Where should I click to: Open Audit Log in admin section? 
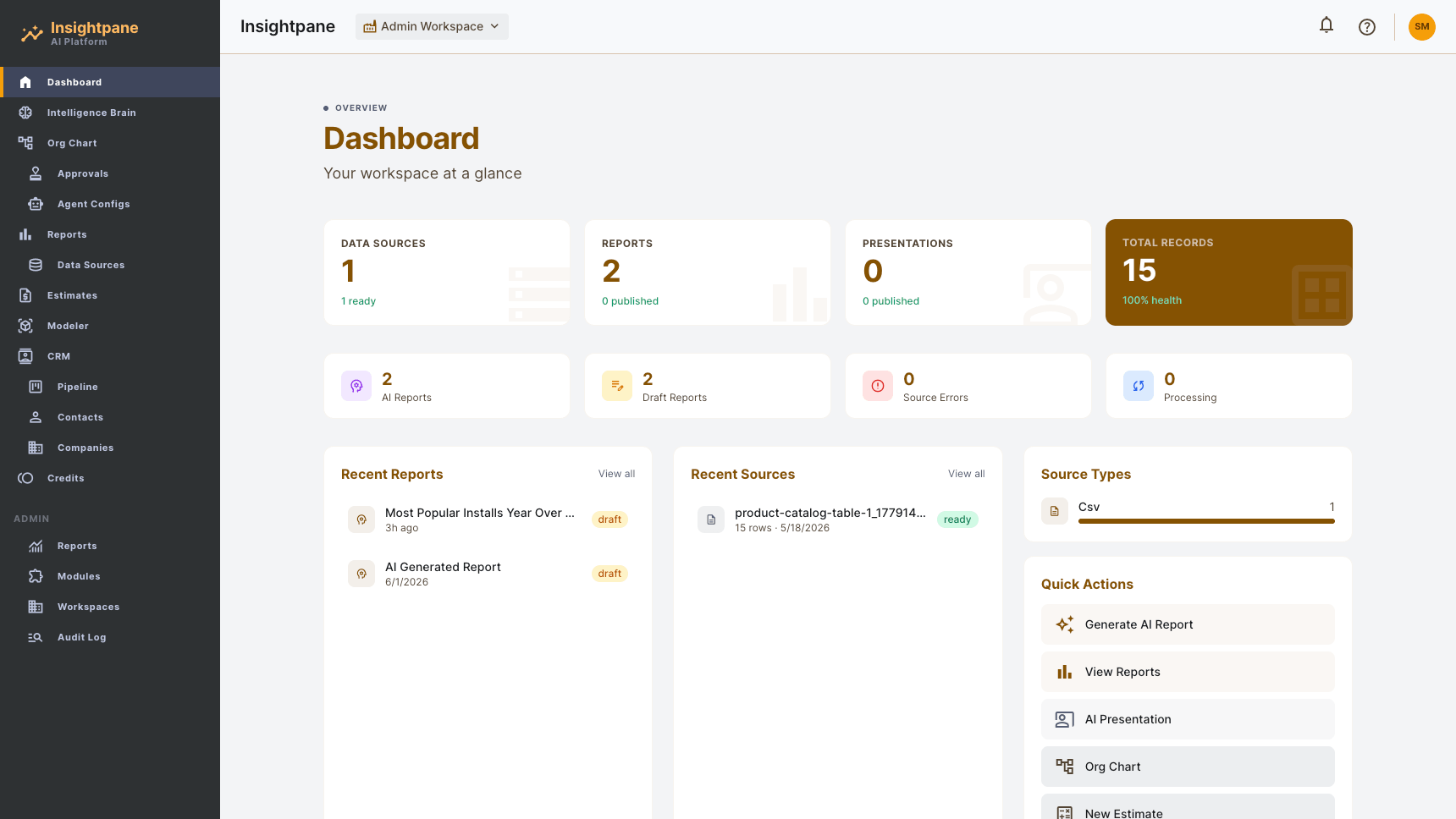110,637
